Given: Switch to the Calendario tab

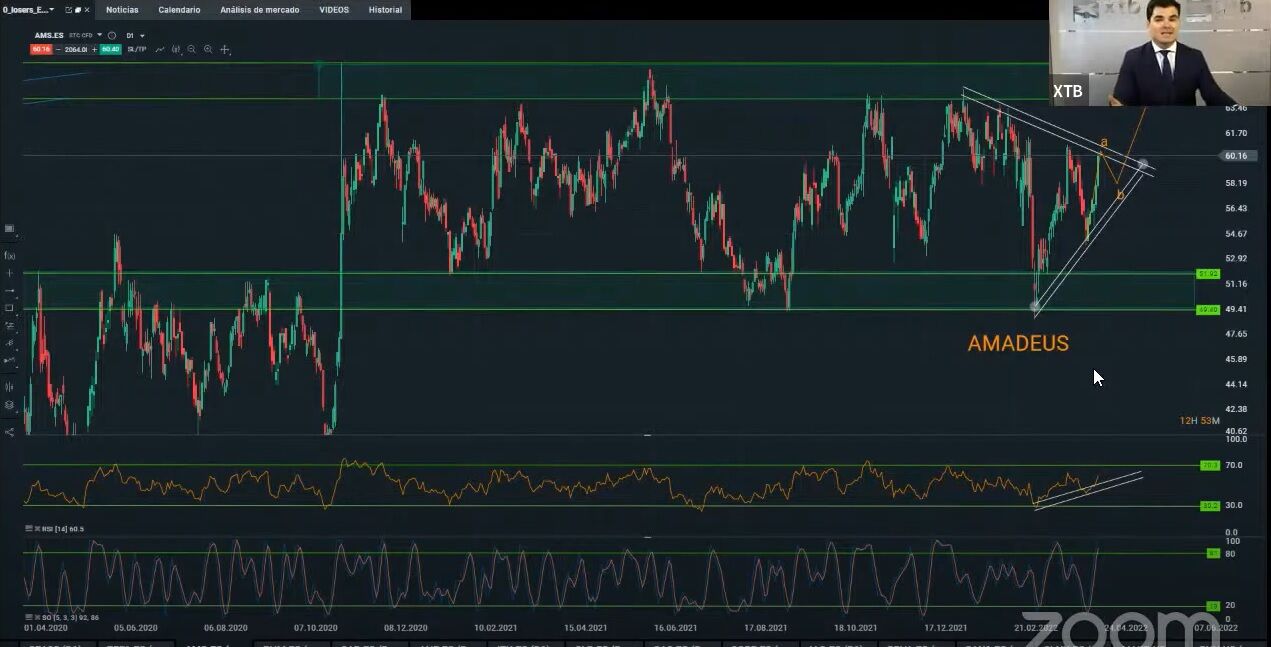Looking at the screenshot, I should coord(179,10).
